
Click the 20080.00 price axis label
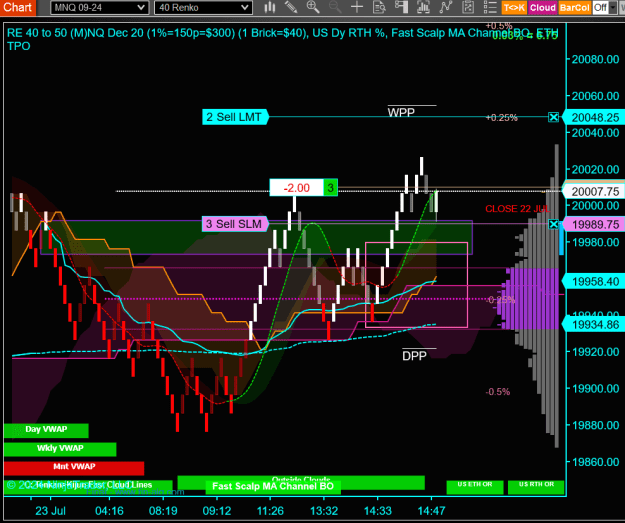[595, 59]
